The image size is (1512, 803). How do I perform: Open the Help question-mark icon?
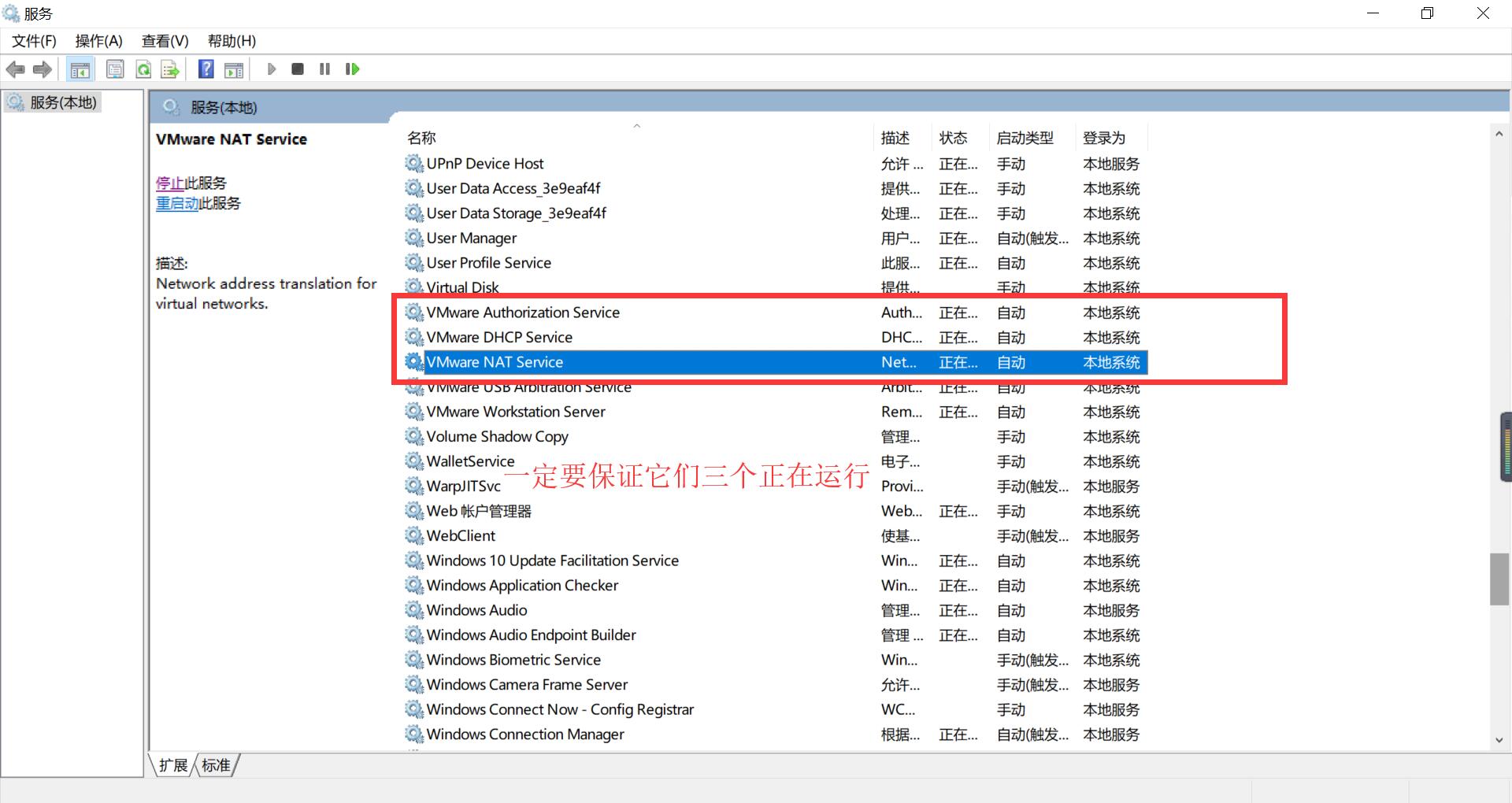point(206,69)
